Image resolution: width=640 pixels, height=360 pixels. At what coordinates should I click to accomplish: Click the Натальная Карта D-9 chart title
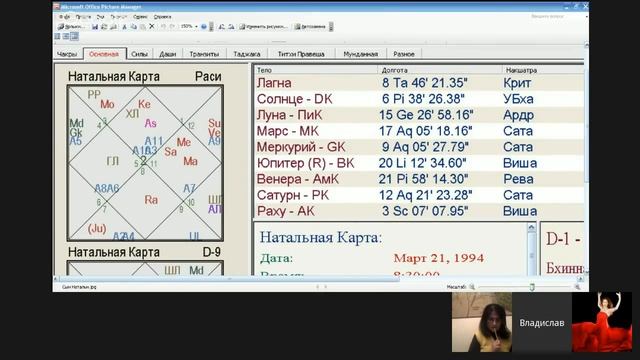click(144, 252)
